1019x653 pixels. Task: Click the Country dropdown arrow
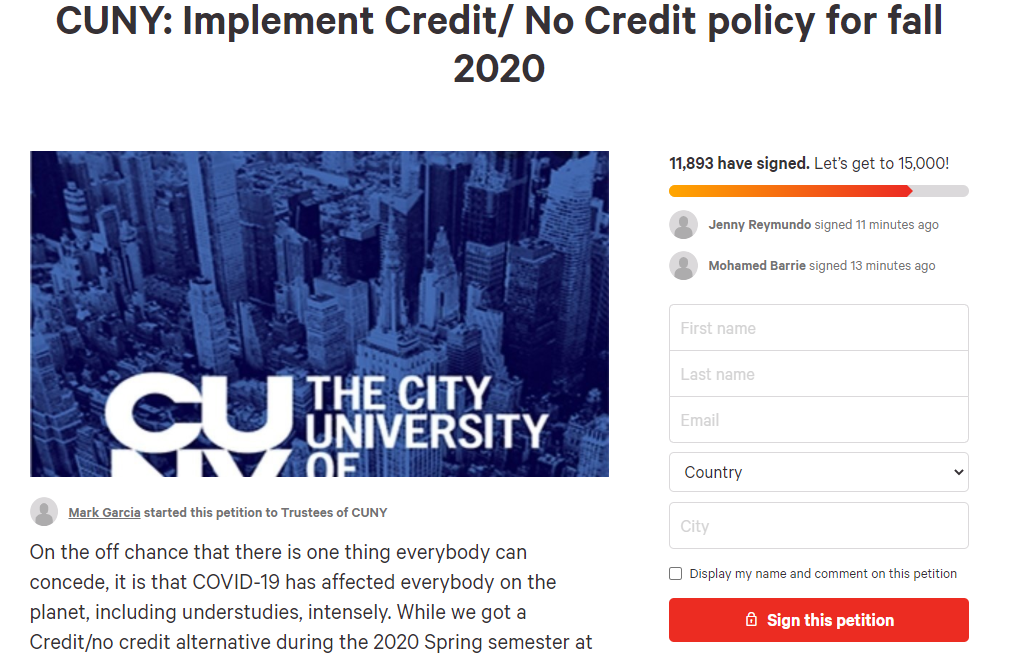(959, 472)
